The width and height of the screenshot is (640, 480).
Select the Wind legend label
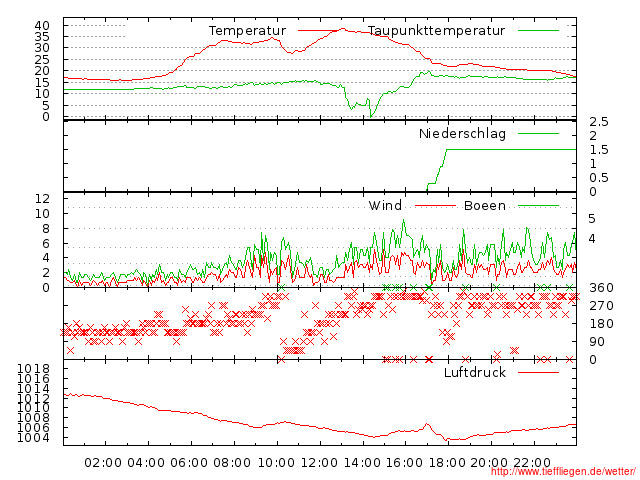point(385,205)
